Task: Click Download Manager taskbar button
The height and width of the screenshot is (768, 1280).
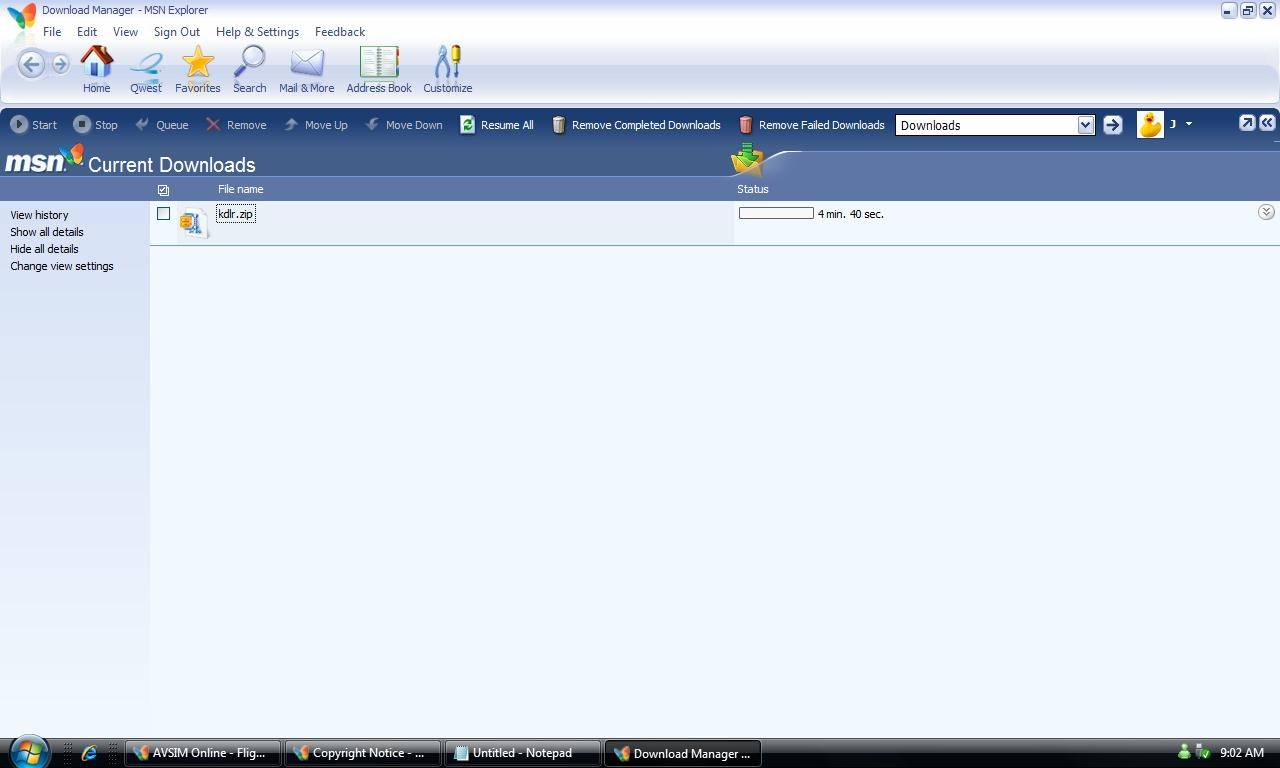Action: pos(683,753)
